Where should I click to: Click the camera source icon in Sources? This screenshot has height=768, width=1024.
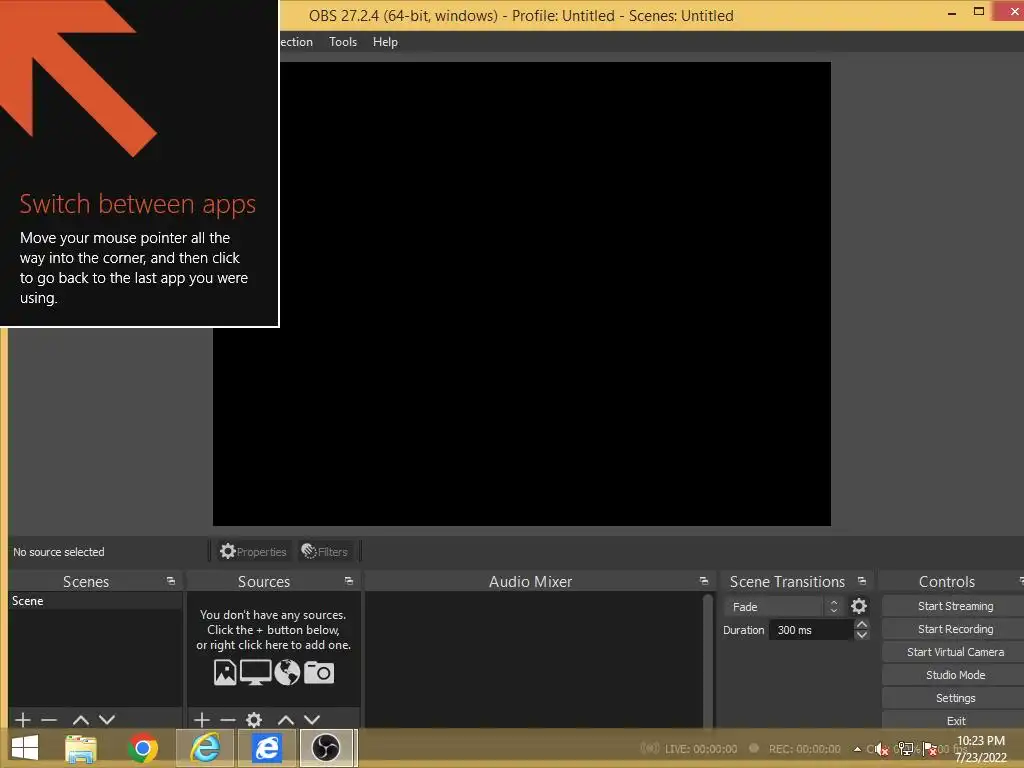point(319,672)
